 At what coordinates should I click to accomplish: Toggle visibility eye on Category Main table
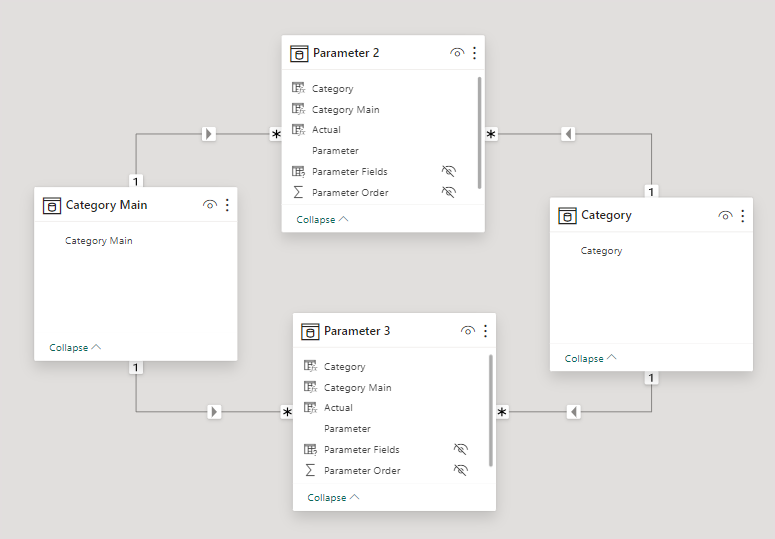click(x=210, y=205)
